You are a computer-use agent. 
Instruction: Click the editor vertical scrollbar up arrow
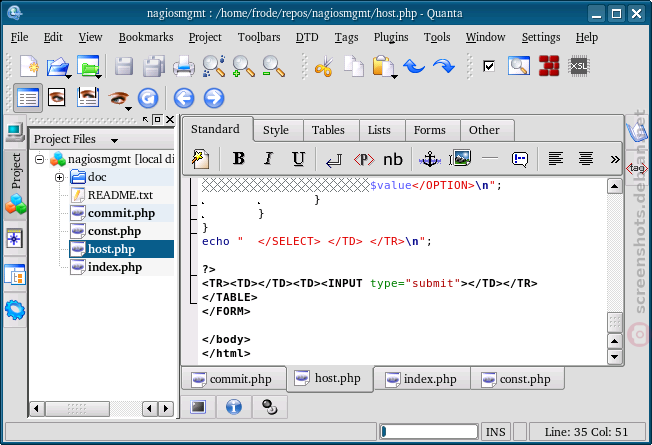click(x=614, y=186)
